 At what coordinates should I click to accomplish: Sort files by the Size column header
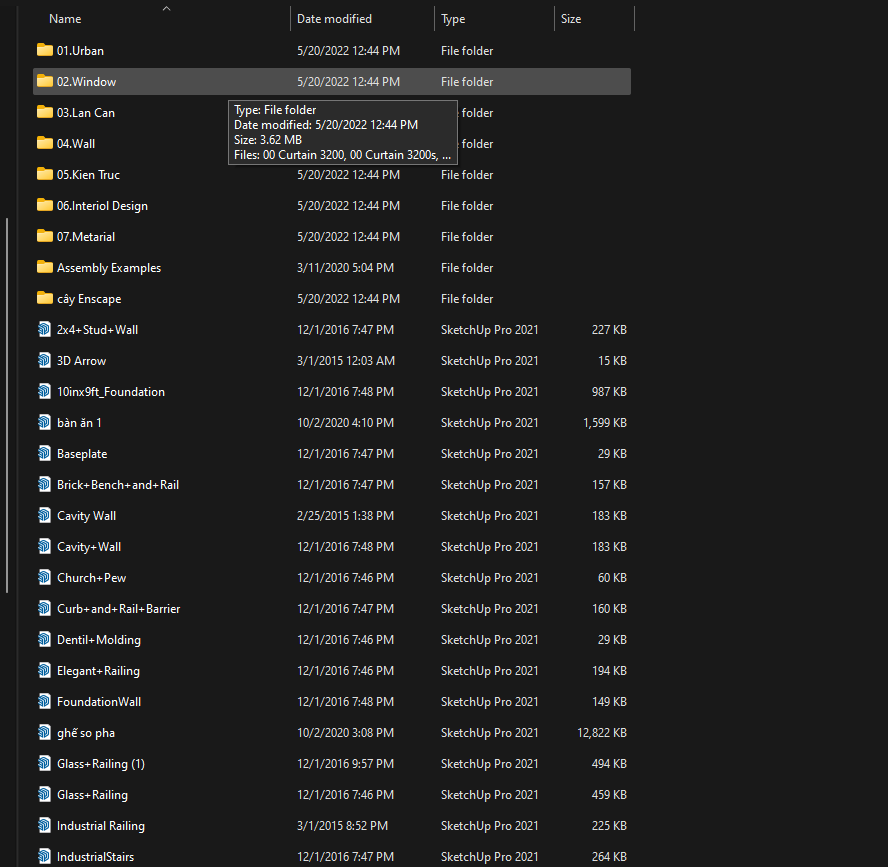570,19
